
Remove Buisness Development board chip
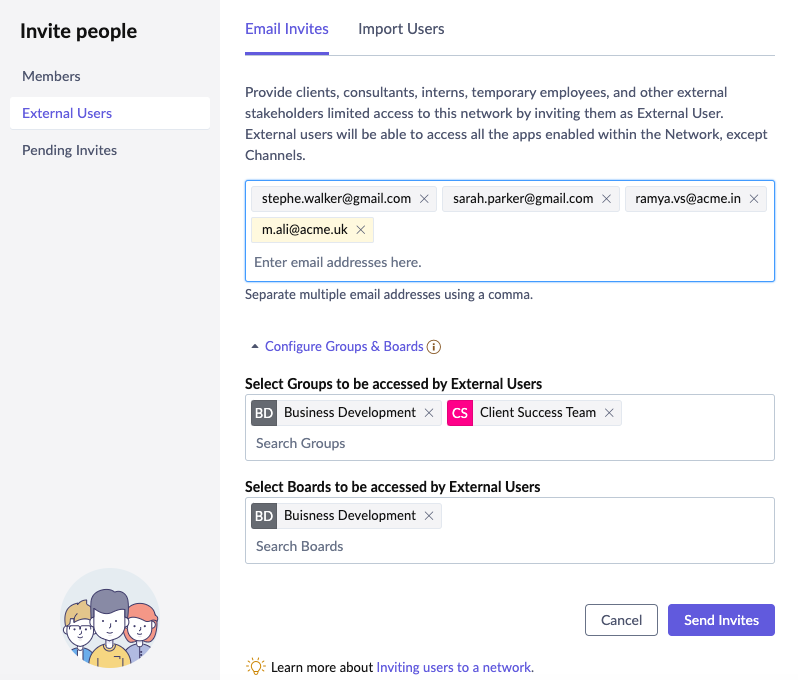point(429,516)
